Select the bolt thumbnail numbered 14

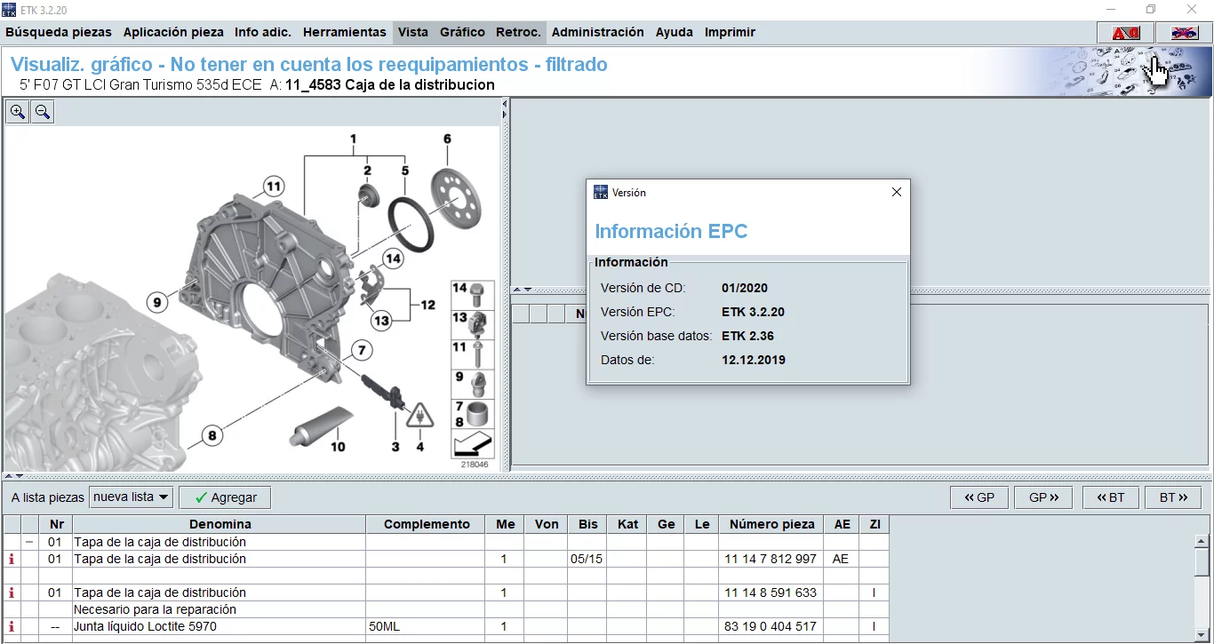[x=473, y=294]
